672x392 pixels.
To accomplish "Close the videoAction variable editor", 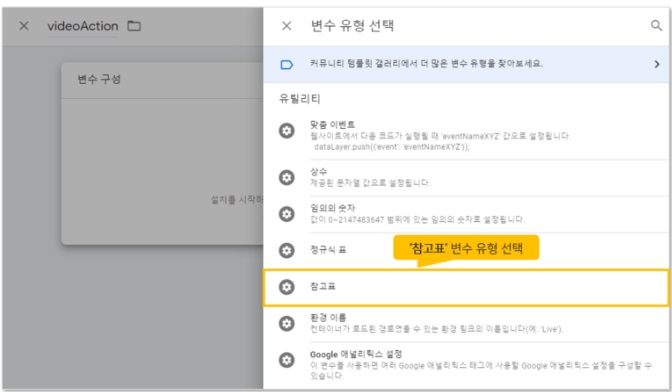I will 24,26.
